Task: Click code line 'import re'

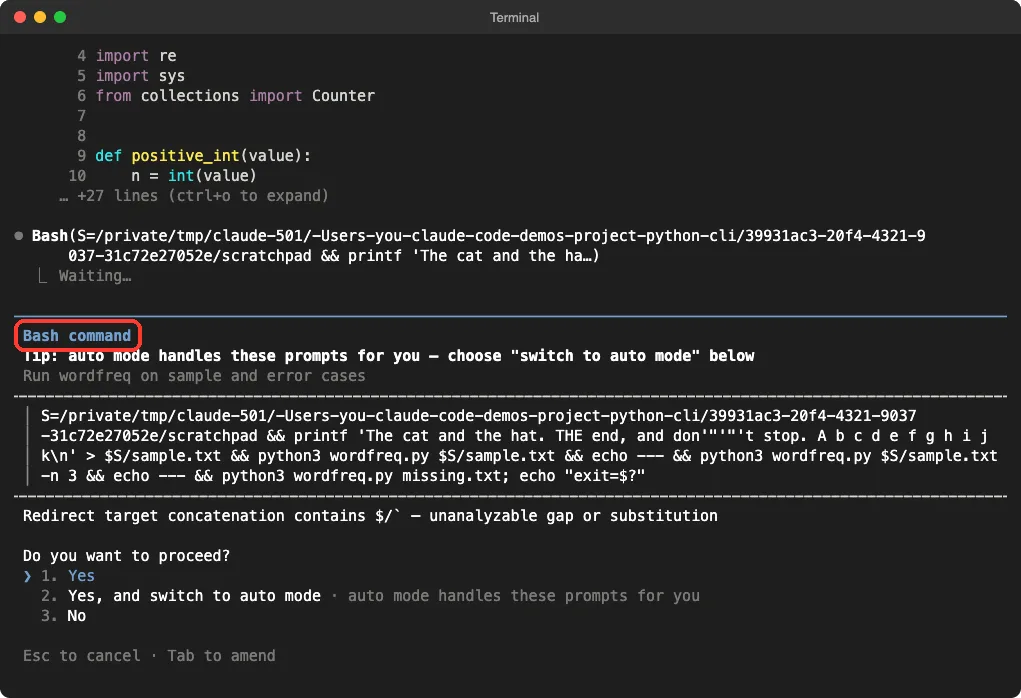Action: [x=136, y=56]
